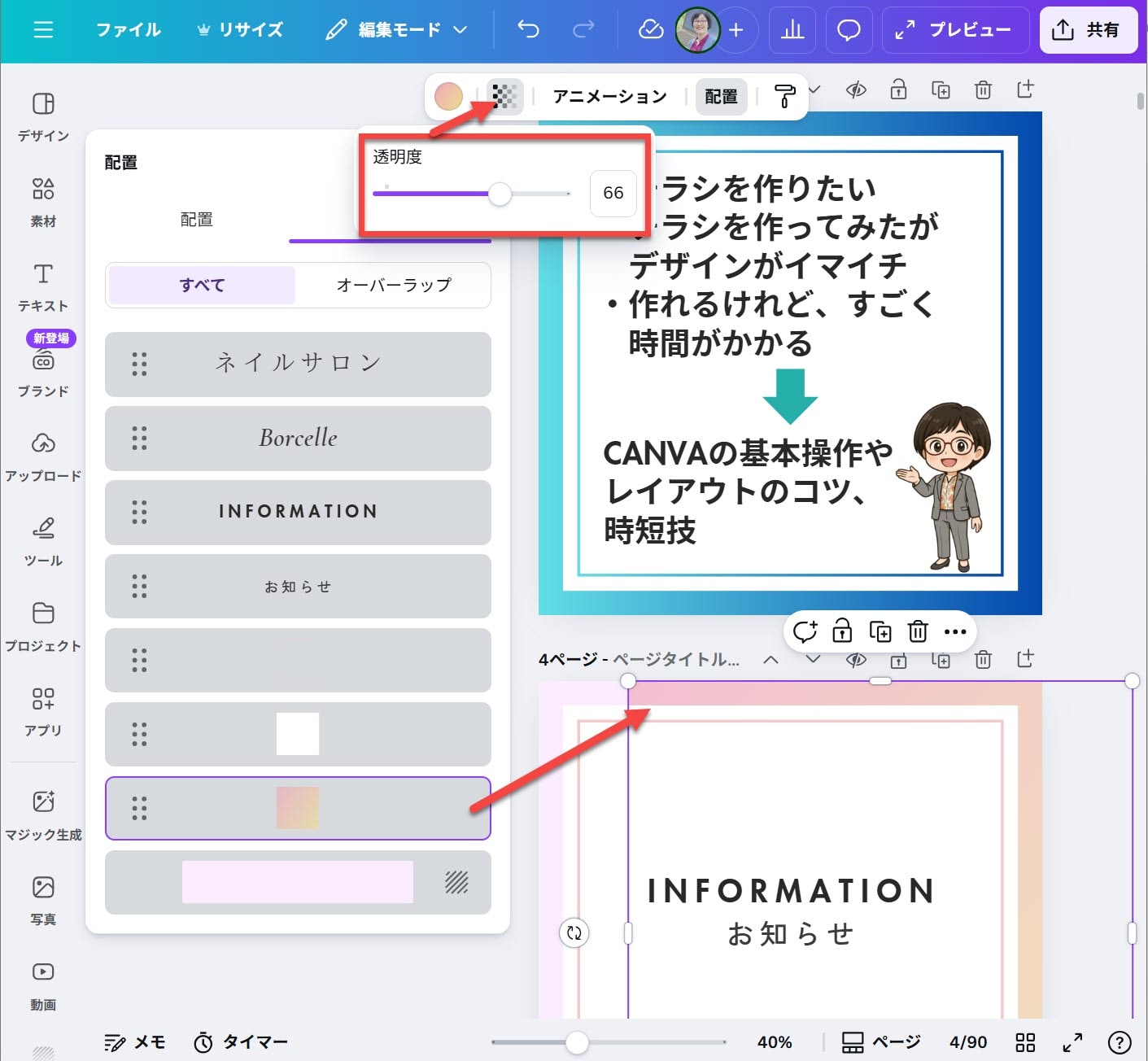Image resolution: width=1148 pixels, height=1061 pixels.
Task: Click the copy style paint roller icon
Action: [x=784, y=96]
